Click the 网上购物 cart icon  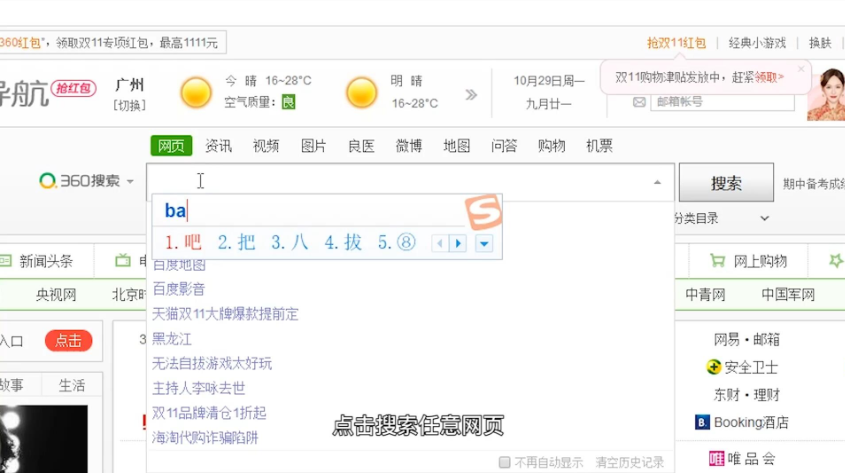tap(717, 261)
